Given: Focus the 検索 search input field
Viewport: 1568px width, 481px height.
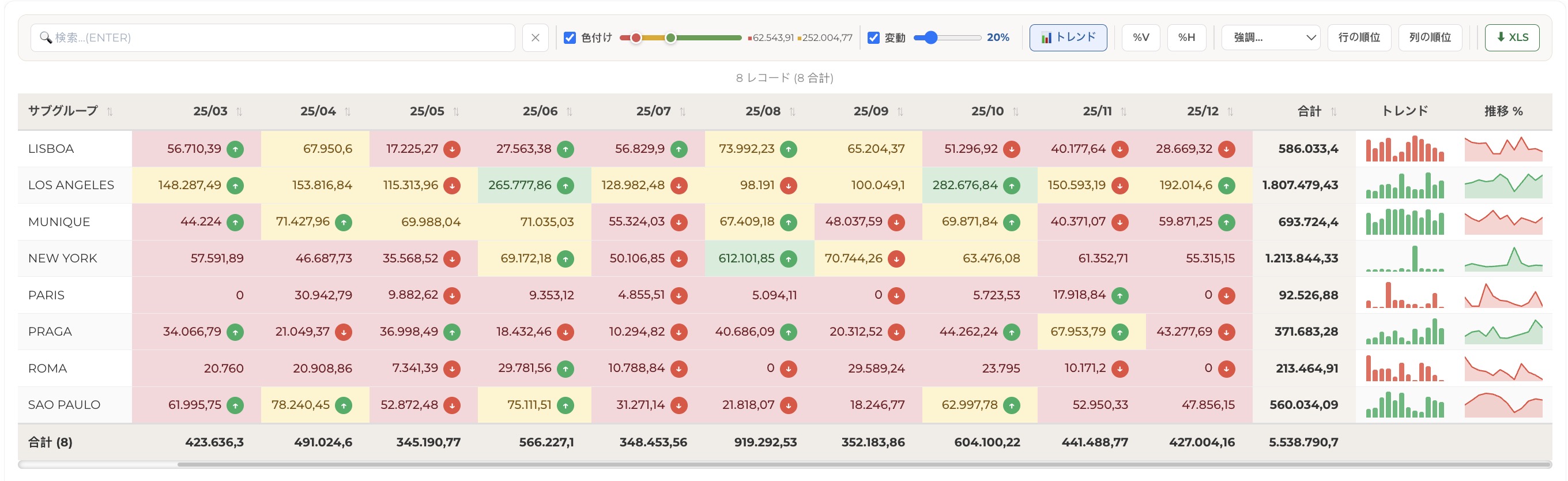Looking at the screenshot, I should tap(273, 37).
